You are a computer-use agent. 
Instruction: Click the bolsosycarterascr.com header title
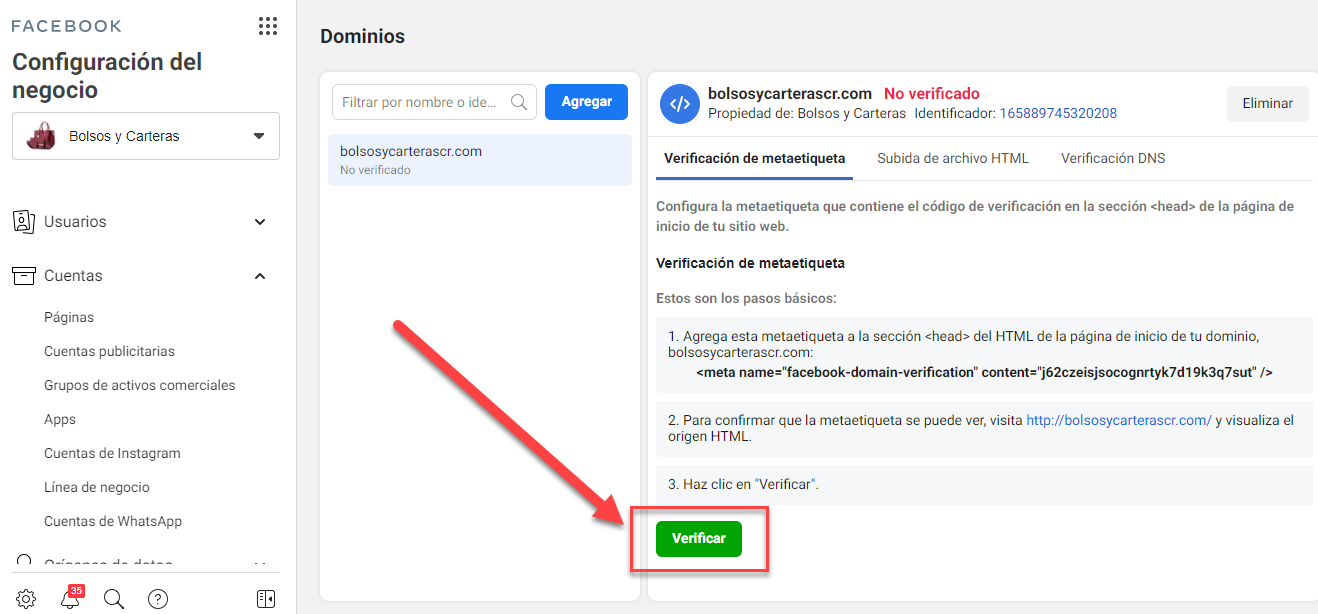pyautogui.click(x=790, y=94)
